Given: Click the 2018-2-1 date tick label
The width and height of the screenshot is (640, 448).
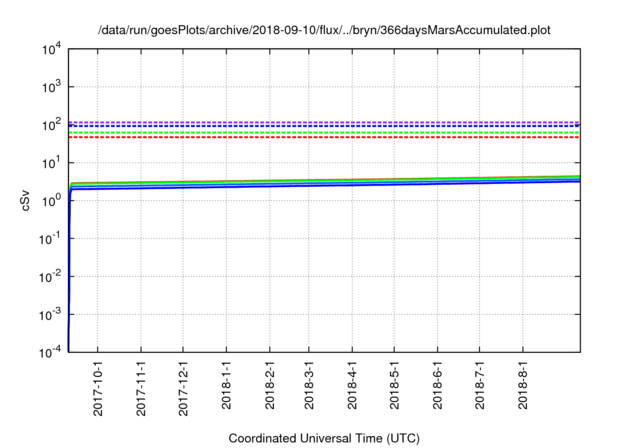Looking at the screenshot, I should [x=270, y=385].
